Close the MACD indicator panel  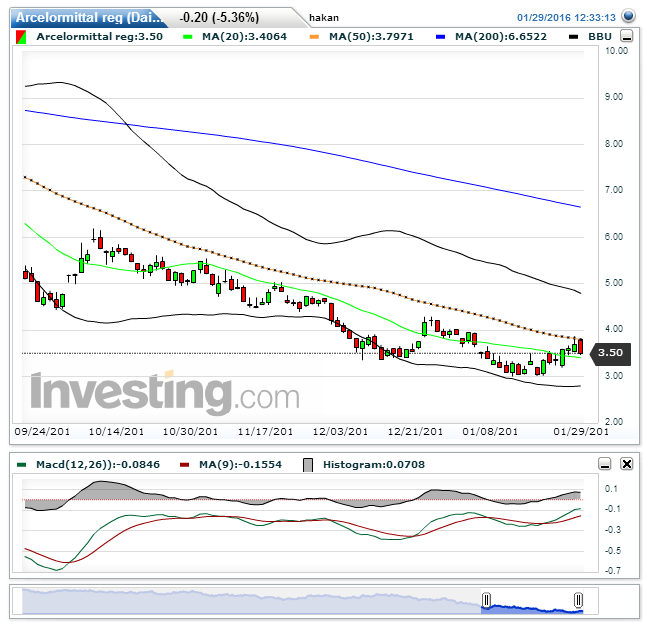click(x=626, y=464)
